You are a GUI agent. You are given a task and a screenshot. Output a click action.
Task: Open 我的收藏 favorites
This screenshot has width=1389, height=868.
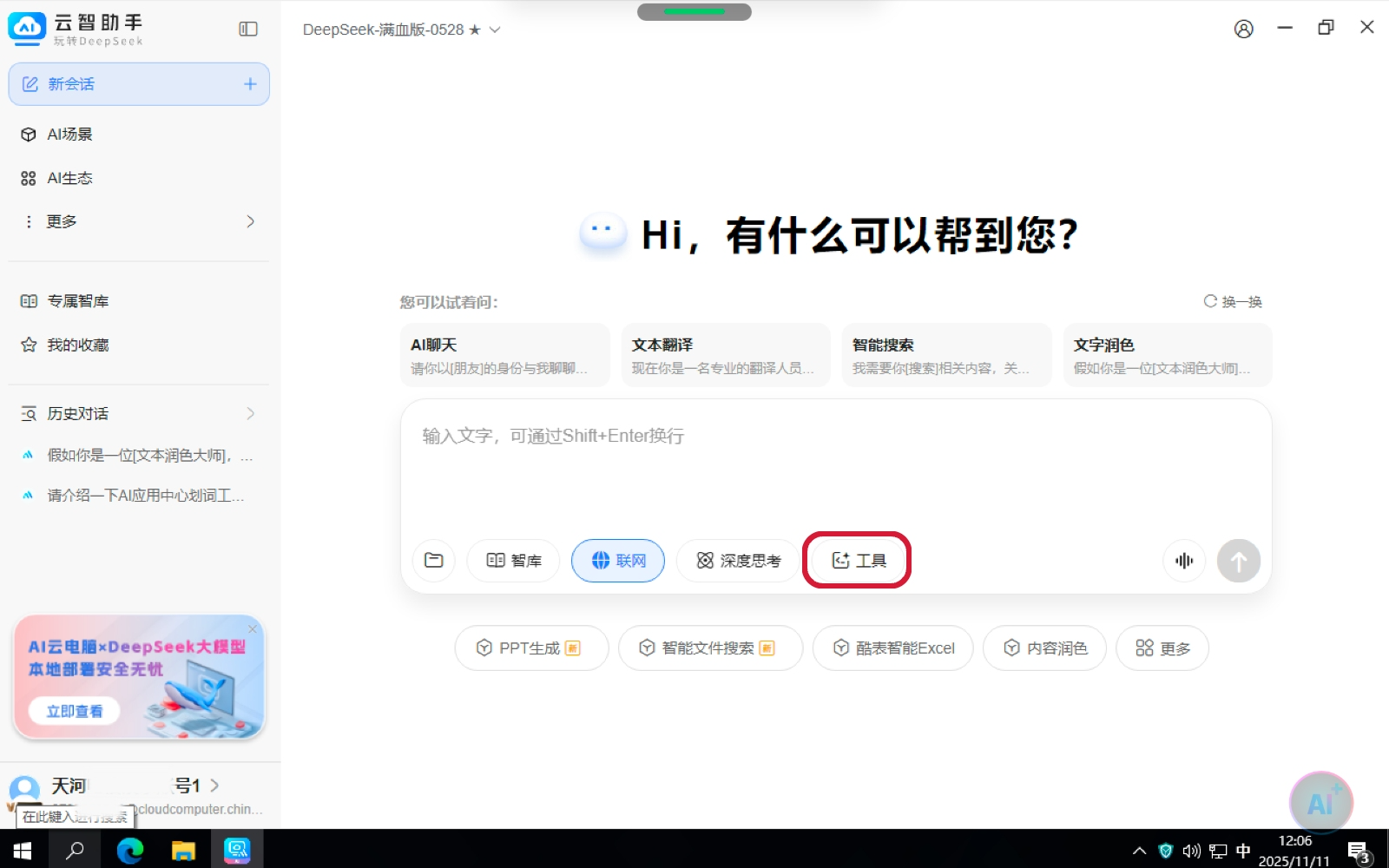139,345
